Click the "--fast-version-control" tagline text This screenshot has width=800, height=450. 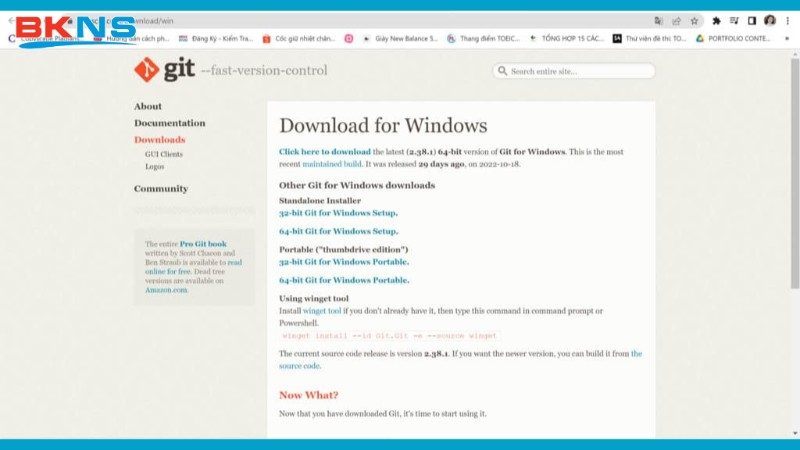(x=264, y=70)
